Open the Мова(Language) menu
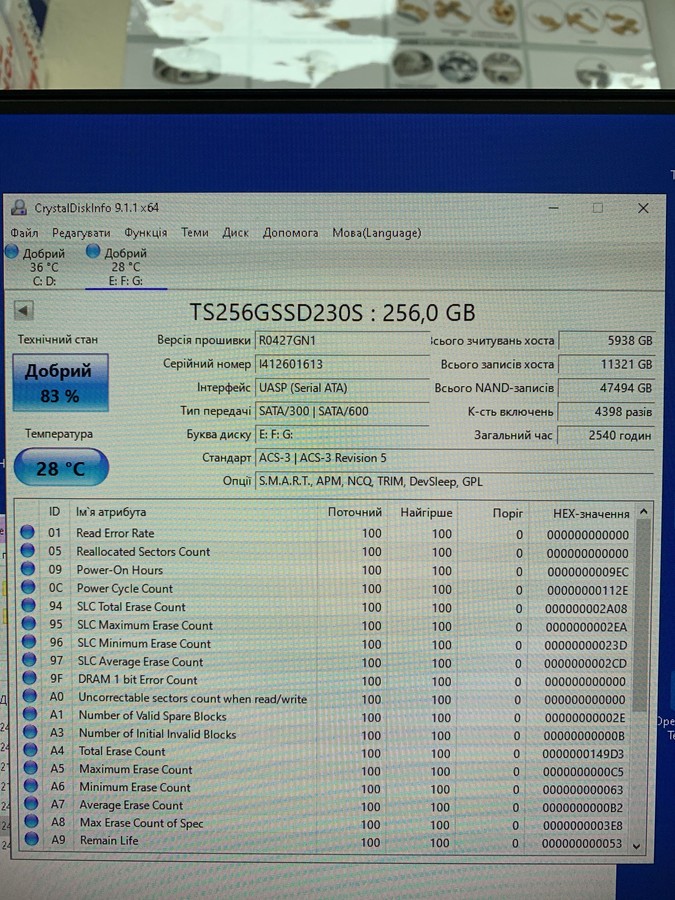The image size is (675, 900). 377,233
